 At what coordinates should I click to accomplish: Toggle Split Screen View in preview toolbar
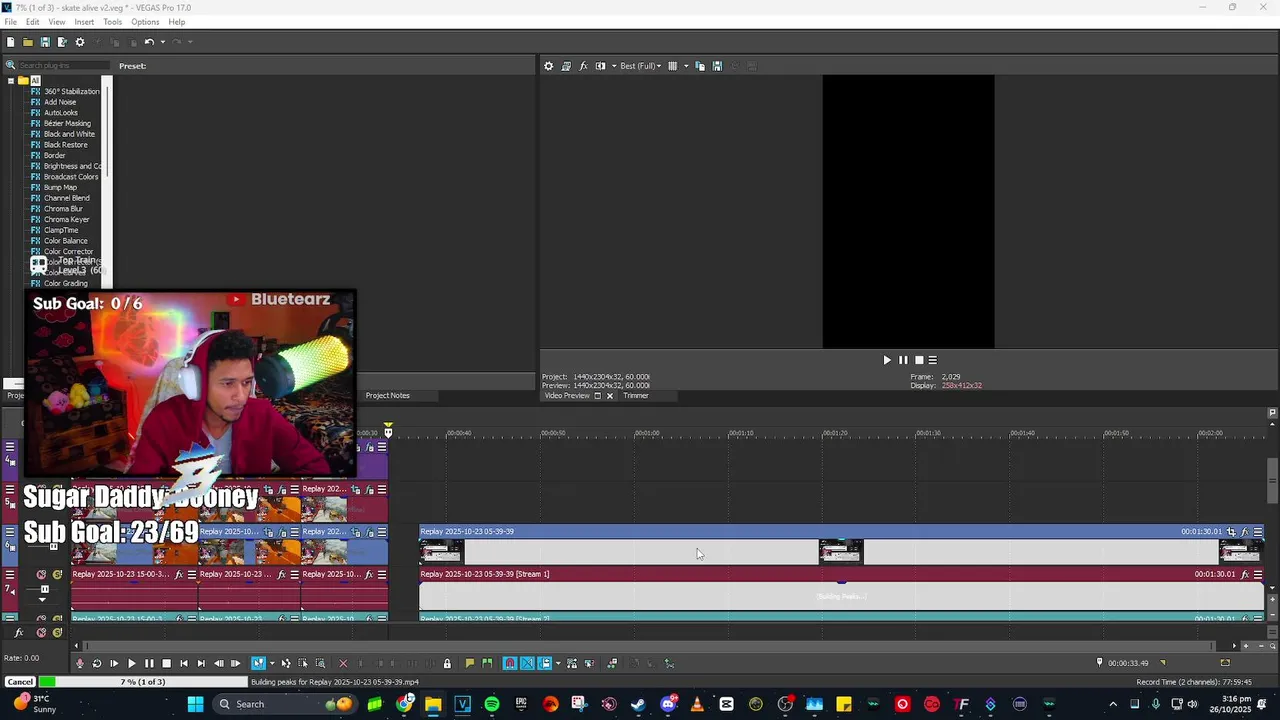point(600,66)
